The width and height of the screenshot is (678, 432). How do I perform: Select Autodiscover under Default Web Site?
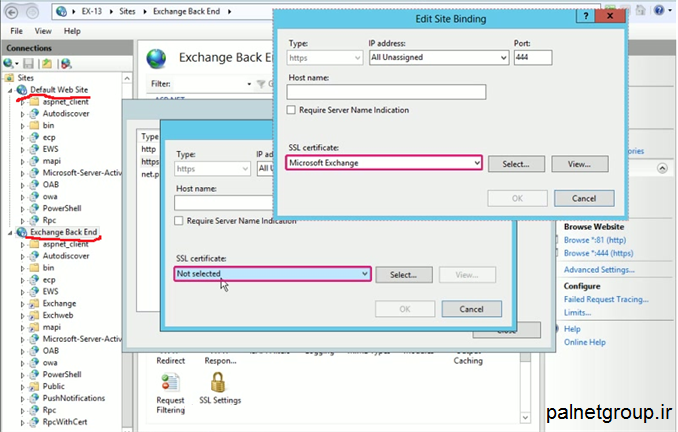(66, 114)
